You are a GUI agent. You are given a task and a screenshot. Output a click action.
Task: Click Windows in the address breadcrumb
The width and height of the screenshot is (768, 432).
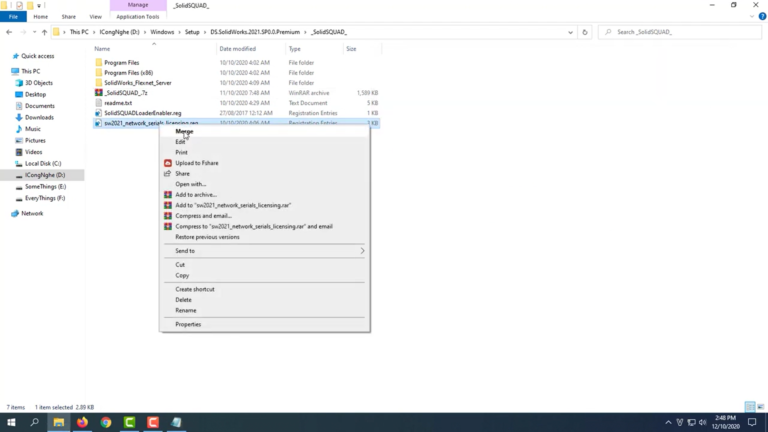tap(162, 32)
